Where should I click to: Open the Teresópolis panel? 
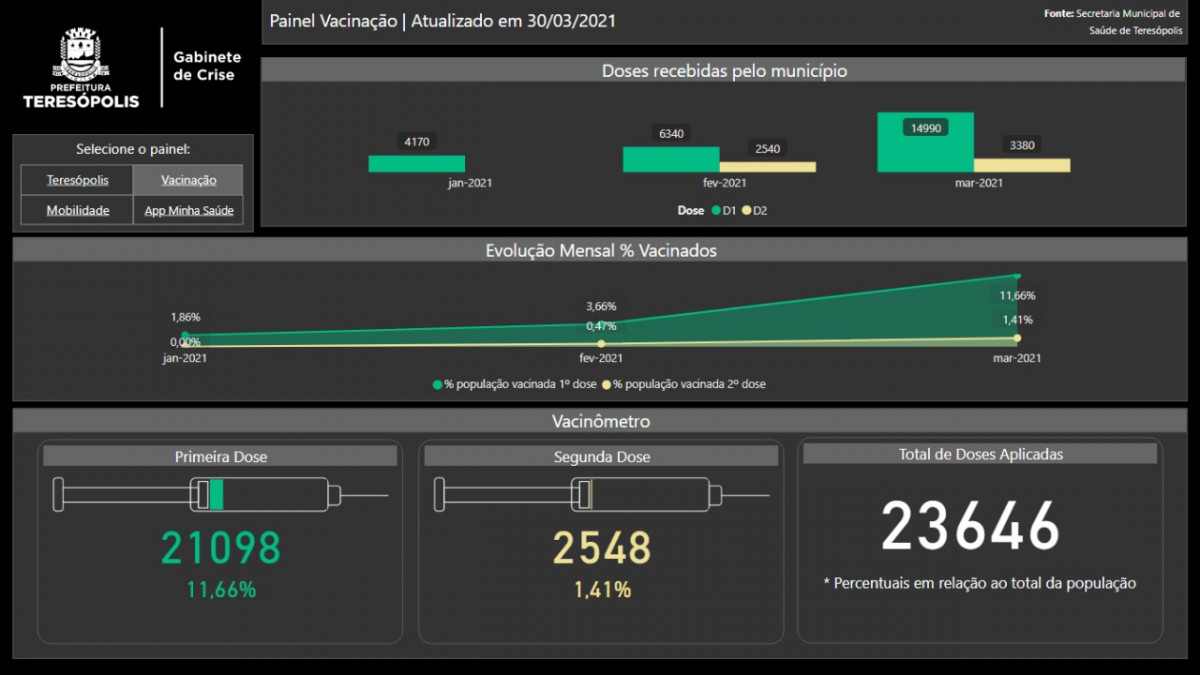(77, 181)
